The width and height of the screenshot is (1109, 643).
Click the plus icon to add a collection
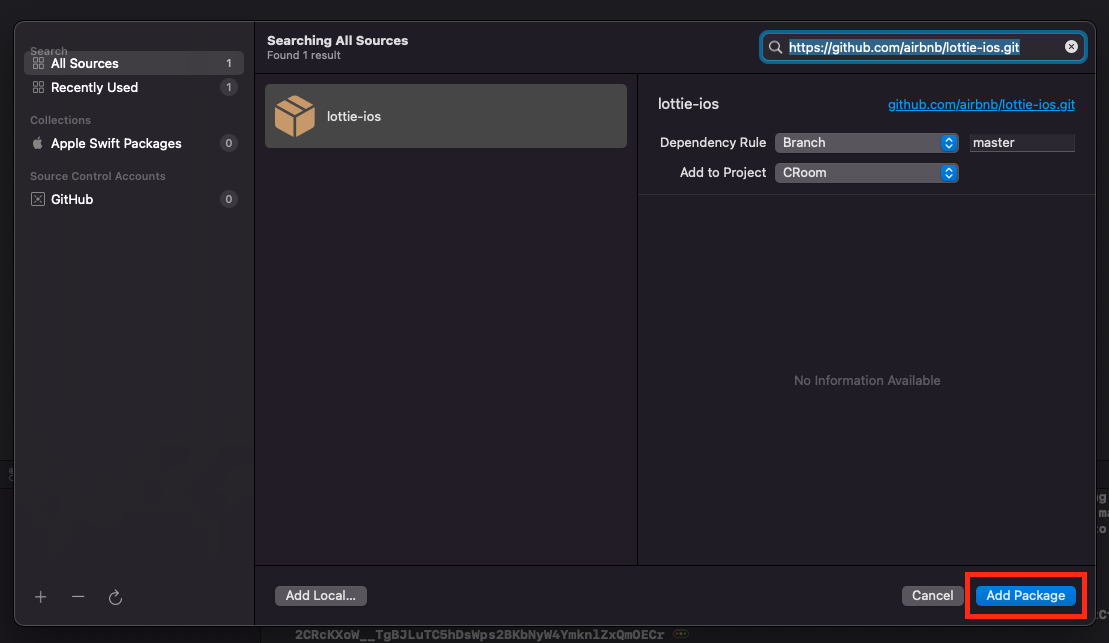pyautogui.click(x=40, y=597)
